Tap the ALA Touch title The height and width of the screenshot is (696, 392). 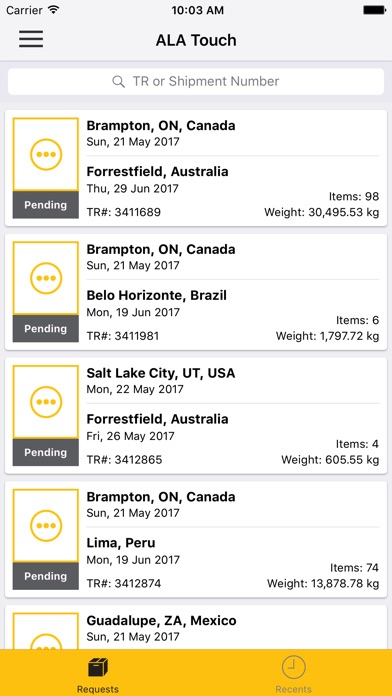point(196,40)
